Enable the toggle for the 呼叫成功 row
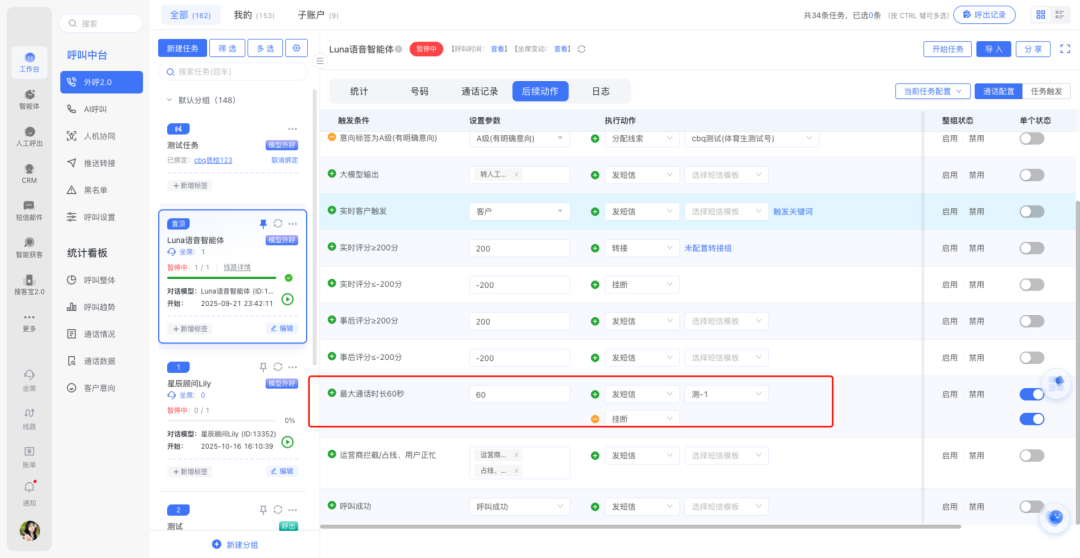This screenshot has width=1080, height=558. click(x=1031, y=506)
